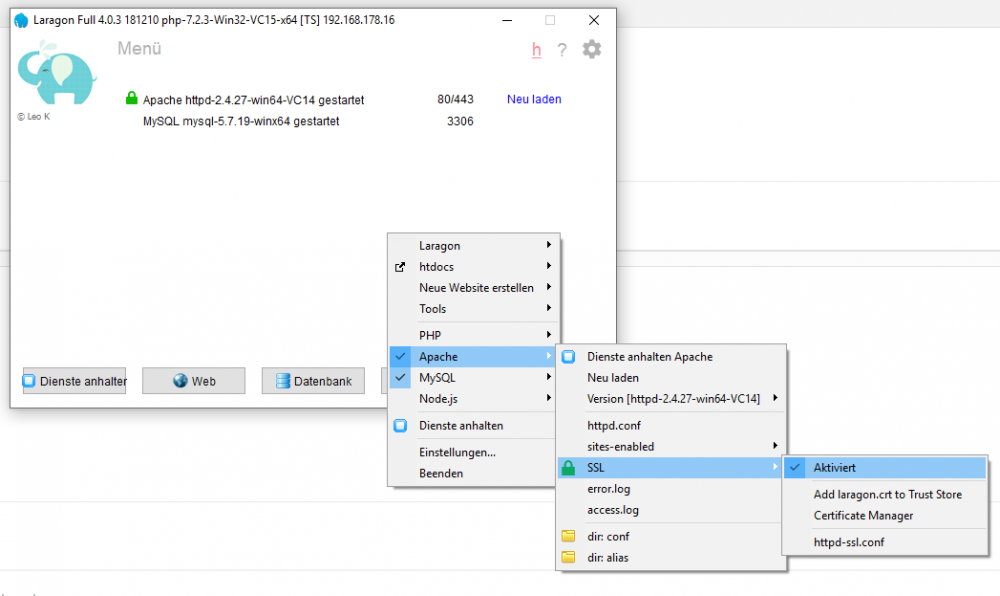1000x596 pixels.
Task: Click 'Dienste anhalten Apache' stop entry
Action: point(649,357)
